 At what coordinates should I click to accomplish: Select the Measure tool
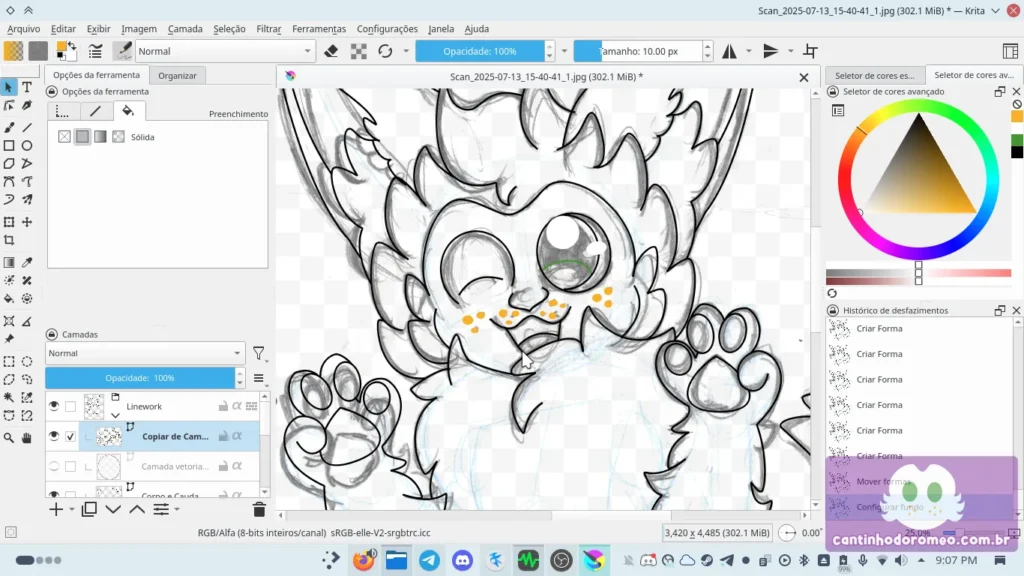(27, 321)
